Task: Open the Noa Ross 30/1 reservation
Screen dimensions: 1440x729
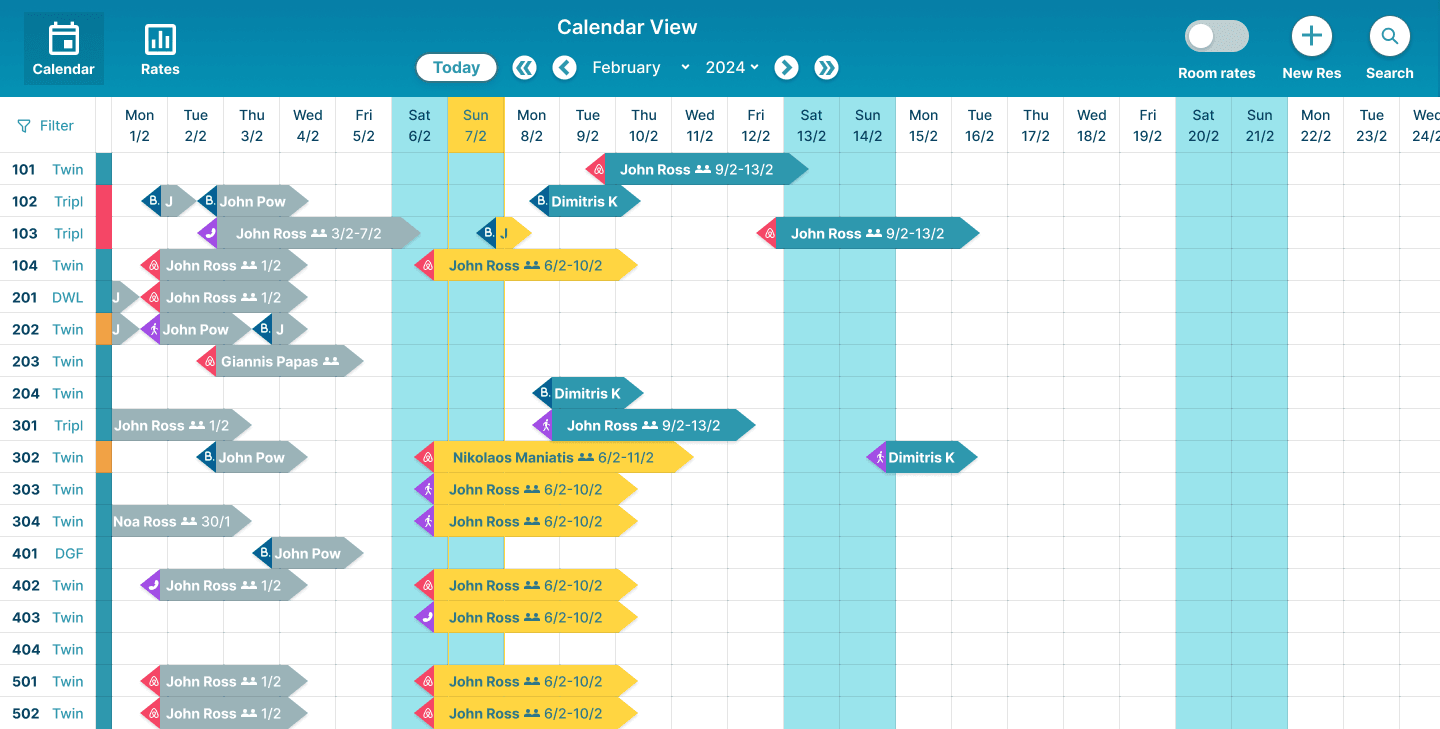Action: [181, 521]
